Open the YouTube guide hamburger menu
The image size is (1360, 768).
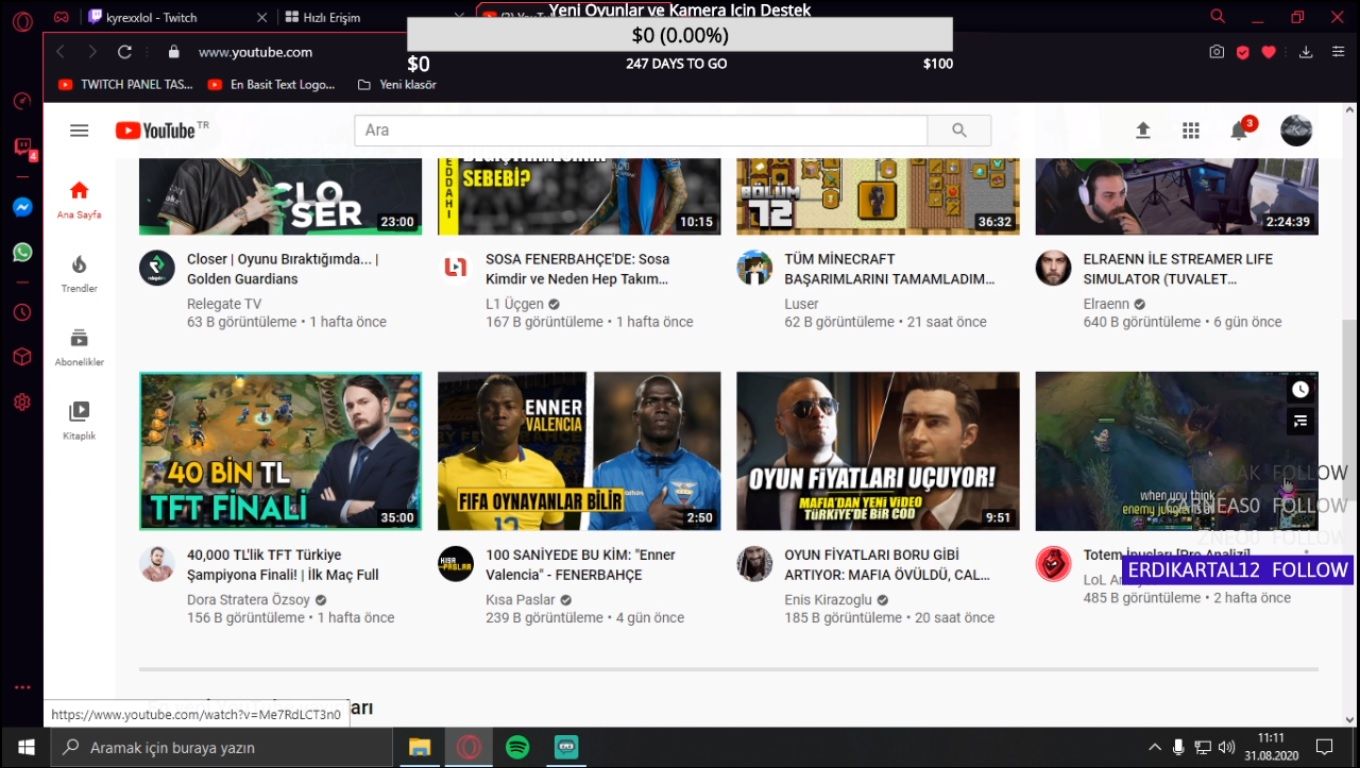click(79, 130)
